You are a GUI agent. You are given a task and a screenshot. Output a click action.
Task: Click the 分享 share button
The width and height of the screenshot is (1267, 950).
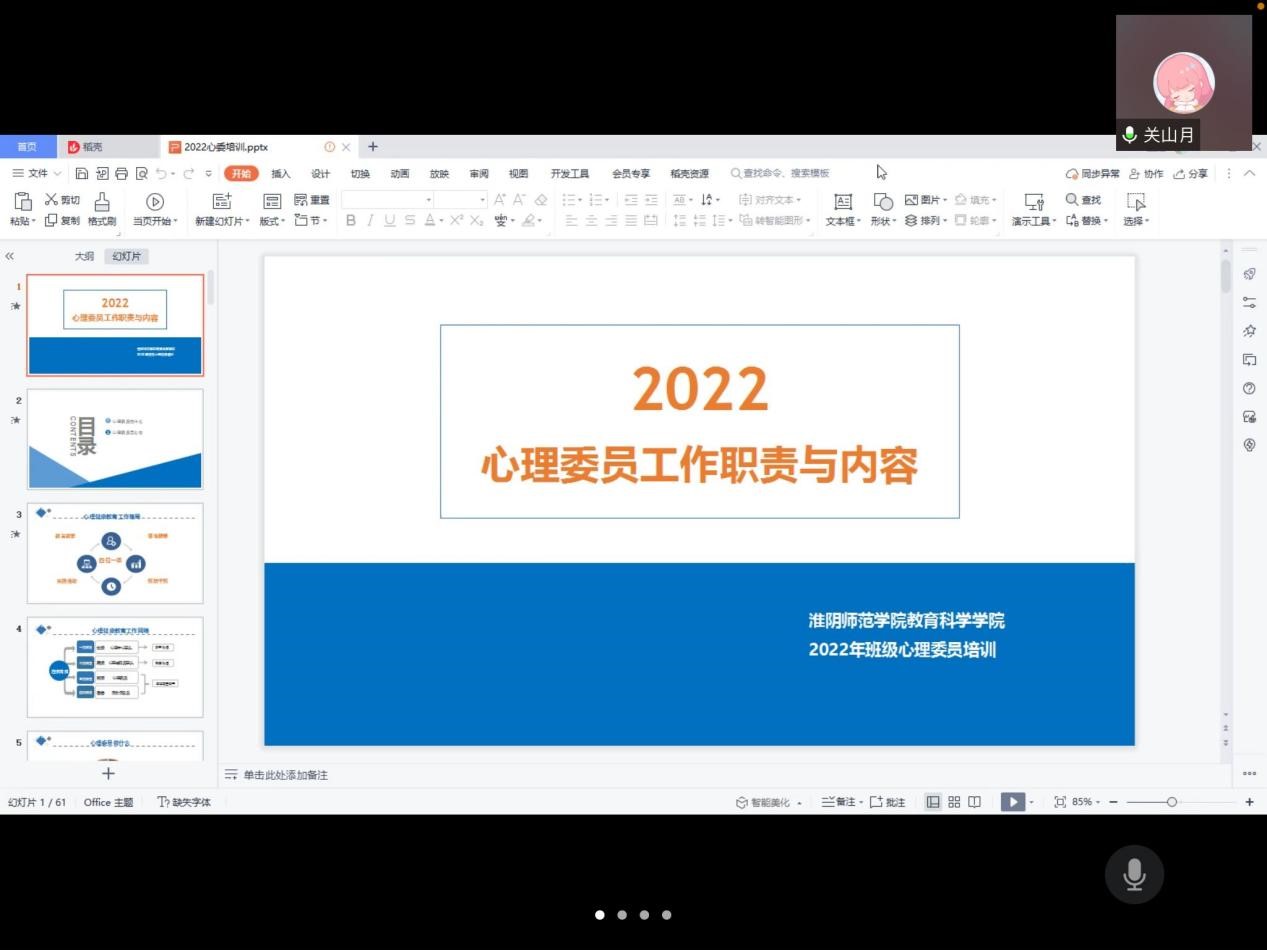tap(1191, 174)
